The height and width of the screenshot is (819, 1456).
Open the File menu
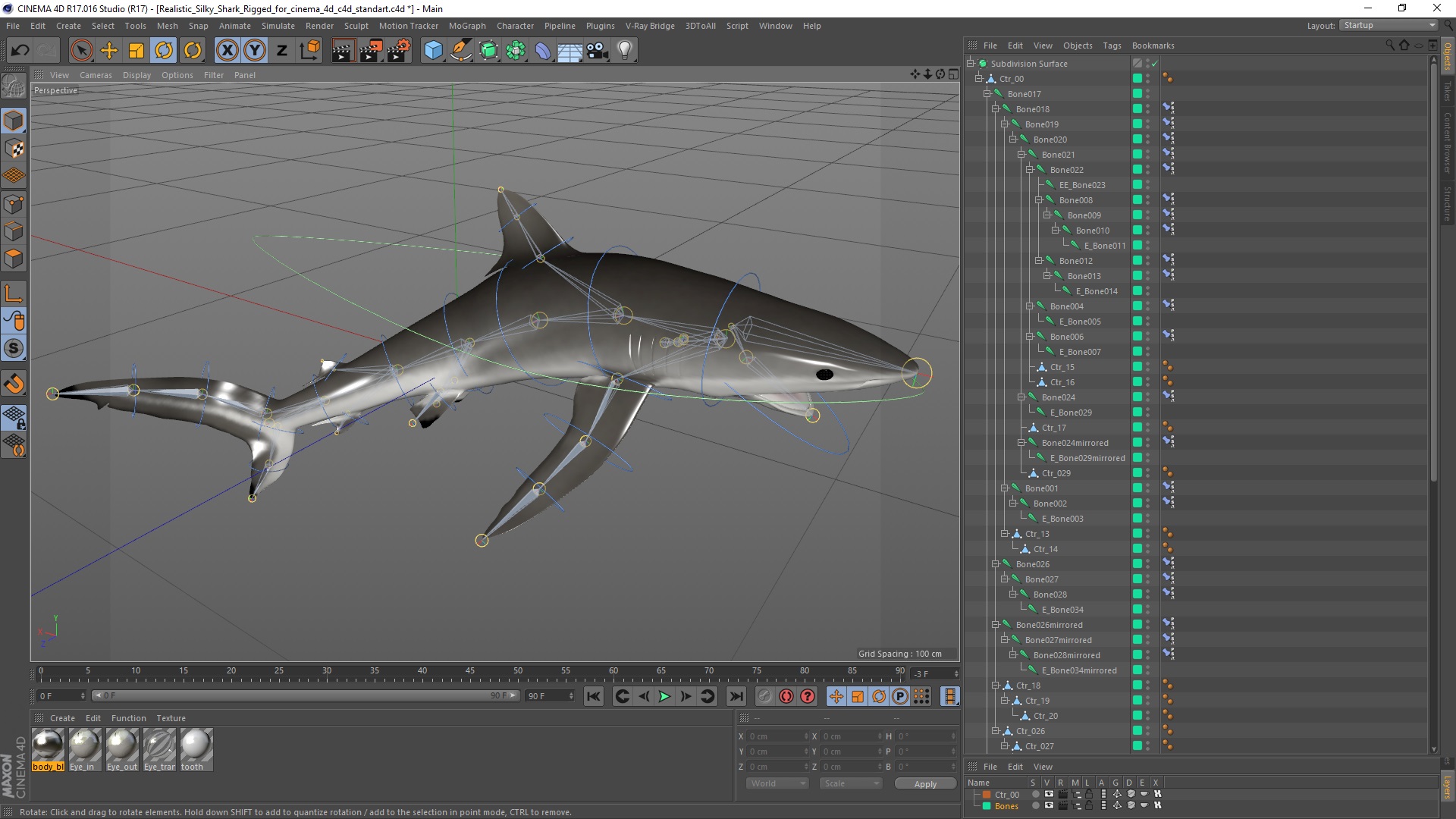[13, 26]
